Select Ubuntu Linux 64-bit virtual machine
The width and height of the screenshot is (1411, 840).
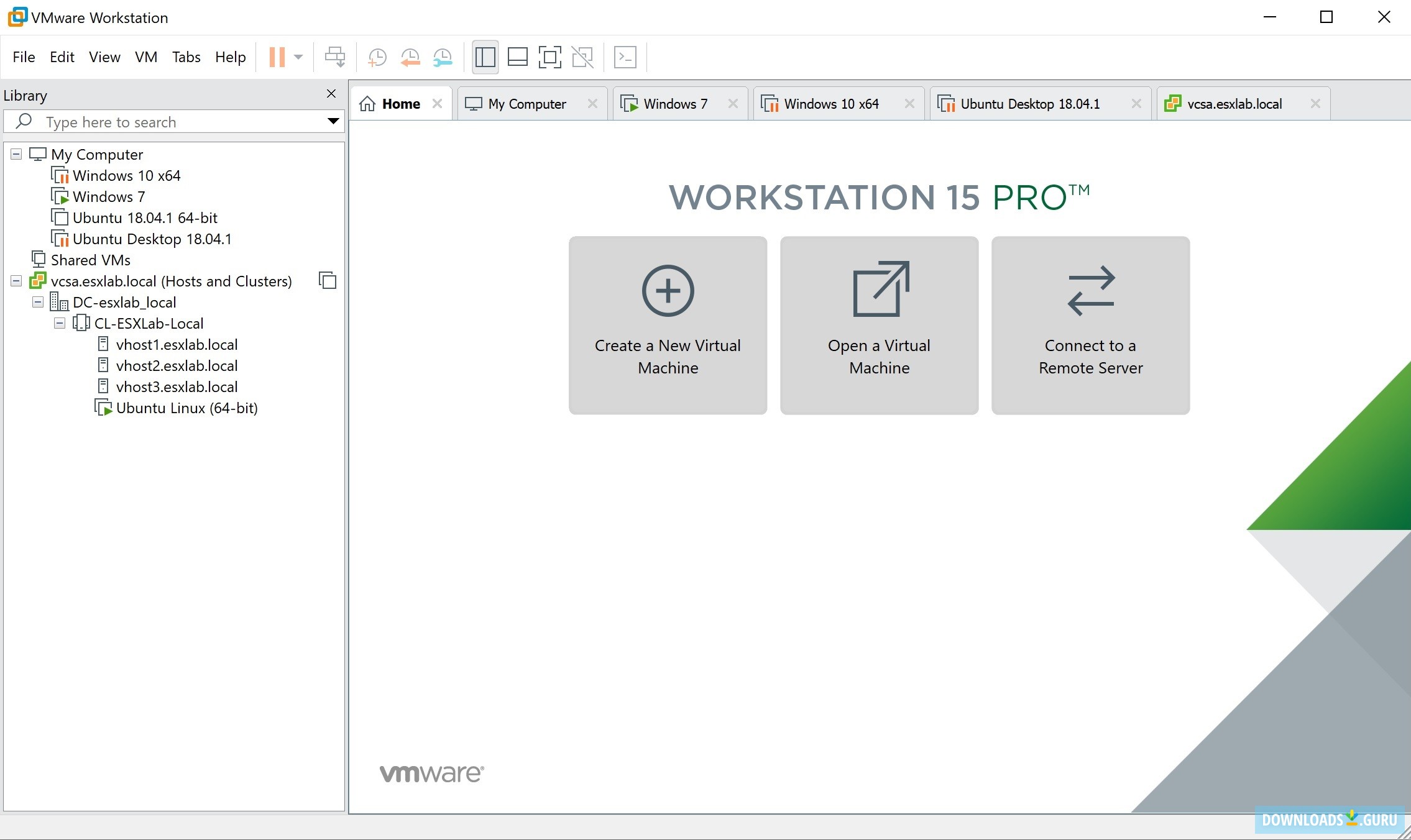(187, 408)
